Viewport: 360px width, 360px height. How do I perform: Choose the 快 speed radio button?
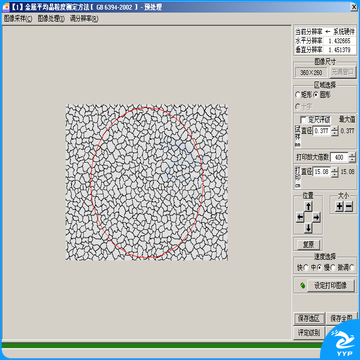(x=306, y=268)
